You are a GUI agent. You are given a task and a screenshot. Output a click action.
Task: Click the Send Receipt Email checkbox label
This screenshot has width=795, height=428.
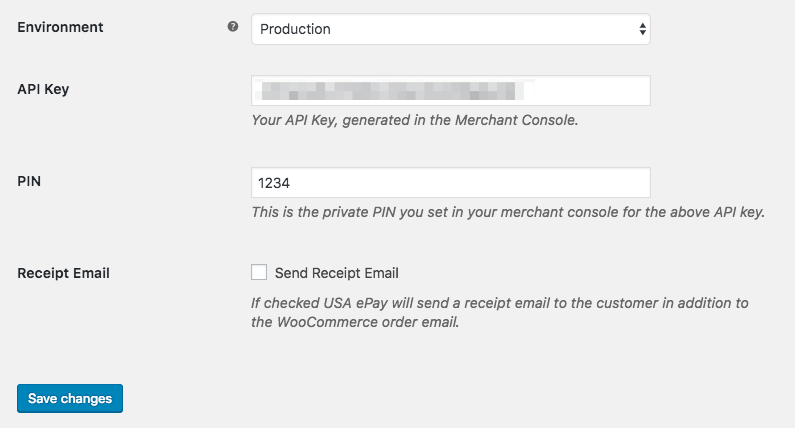coord(337,273)
